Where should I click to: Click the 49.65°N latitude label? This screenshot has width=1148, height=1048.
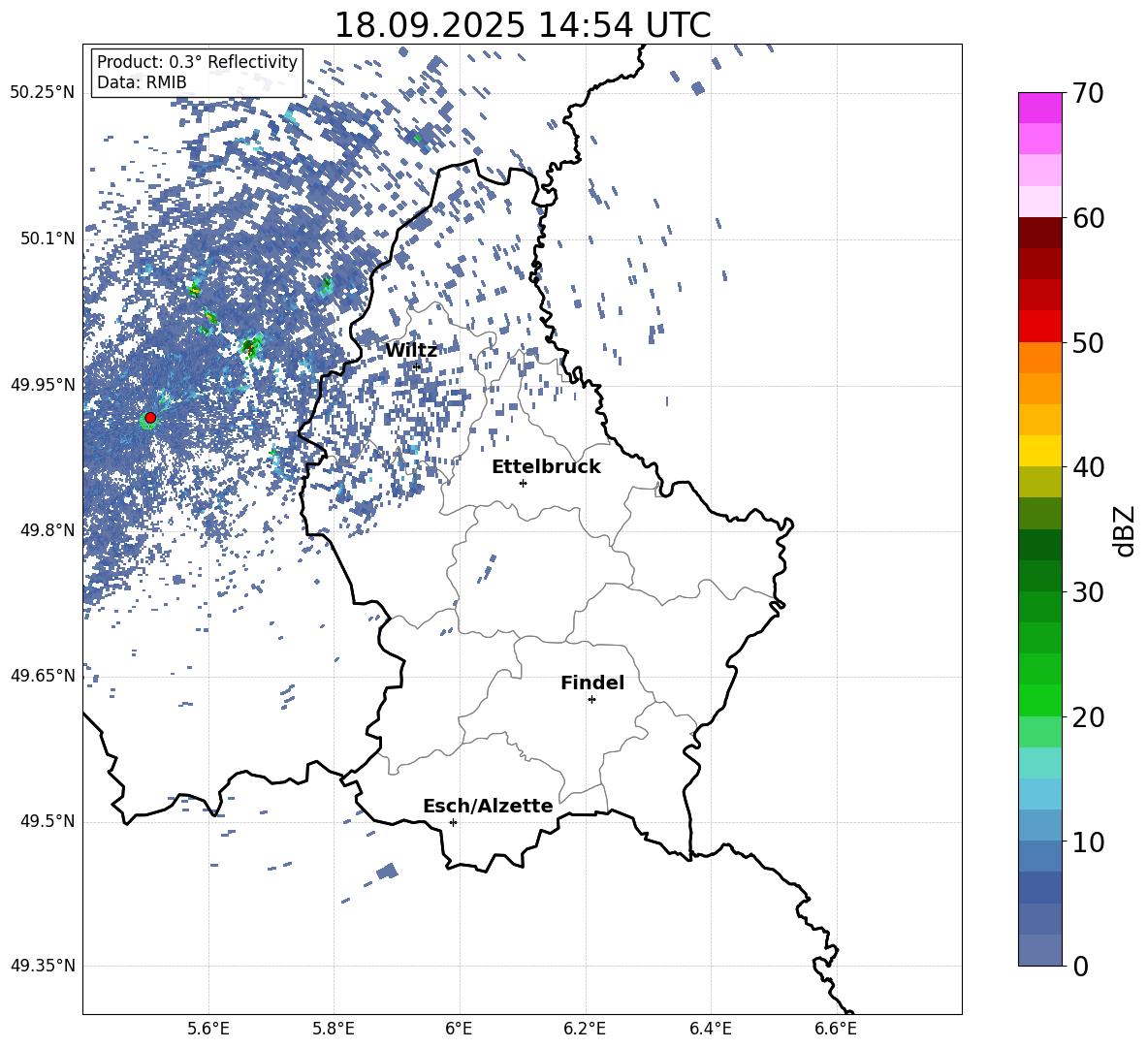43,676
